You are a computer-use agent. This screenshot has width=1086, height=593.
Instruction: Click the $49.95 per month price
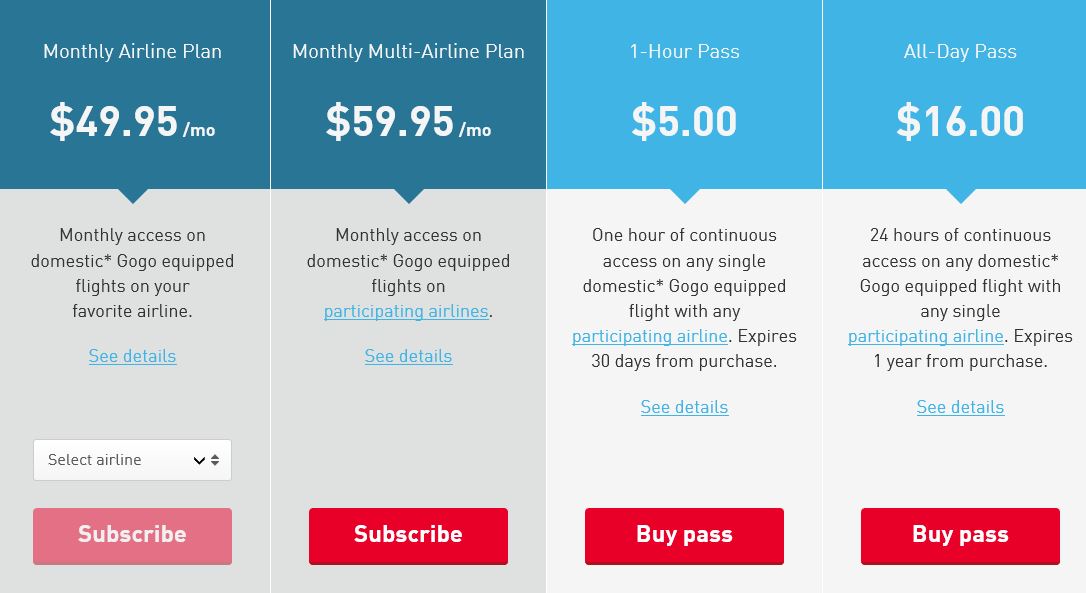pos(132,122)
